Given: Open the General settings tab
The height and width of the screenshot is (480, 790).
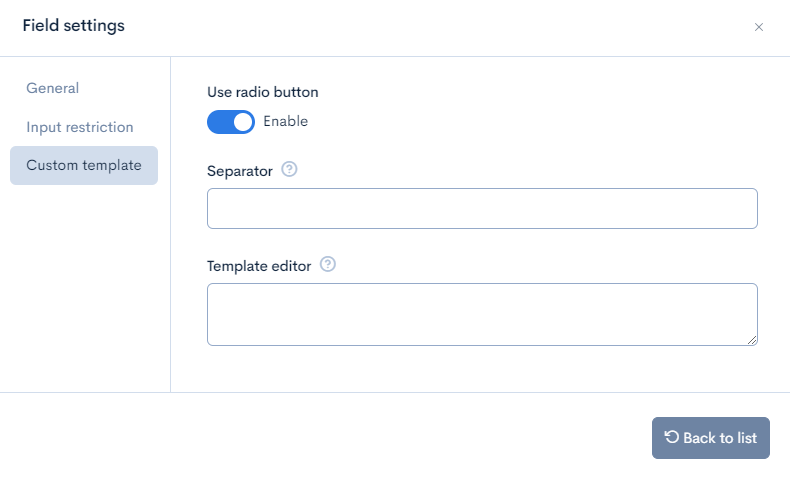Looking at the screenshot, I should click(53, 88).
